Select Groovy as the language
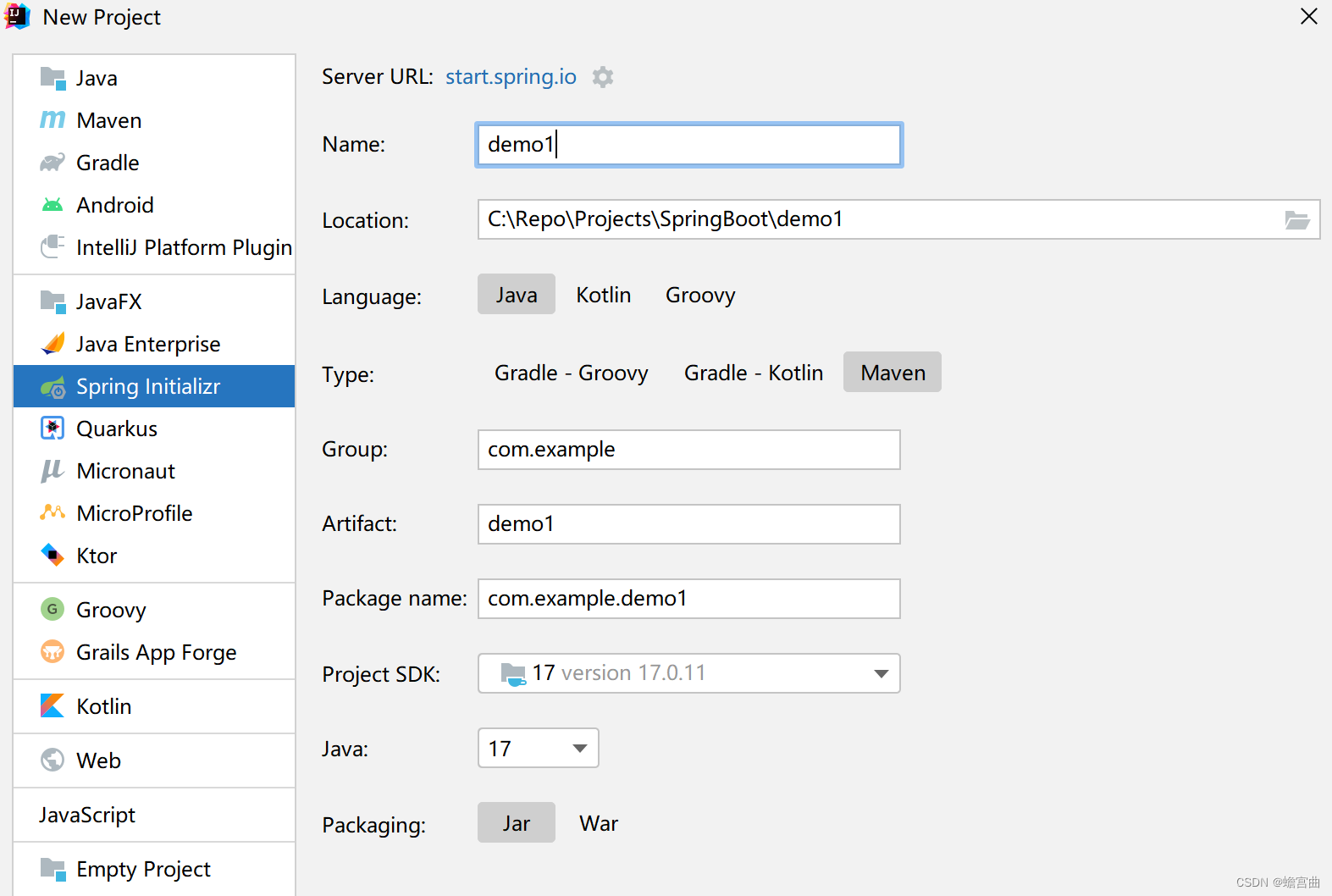The image size is (1332, 896). tap(700, 295)
